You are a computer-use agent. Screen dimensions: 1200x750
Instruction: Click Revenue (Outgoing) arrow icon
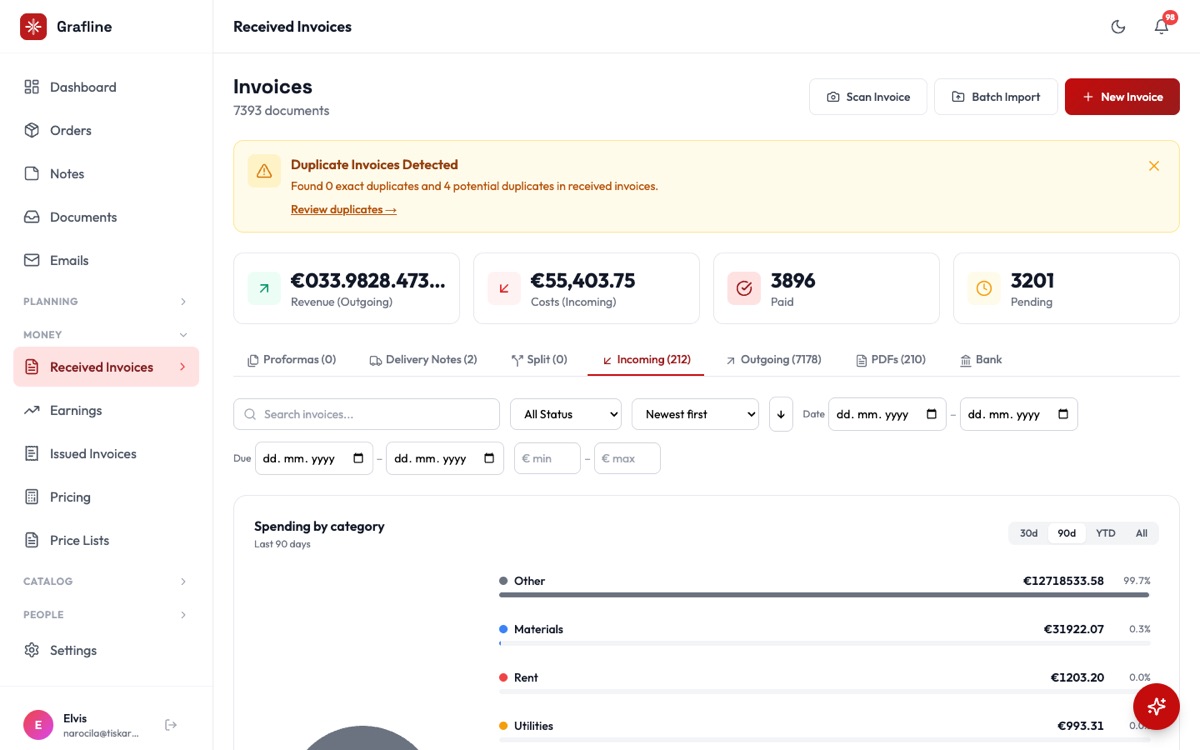click(264, 288)
